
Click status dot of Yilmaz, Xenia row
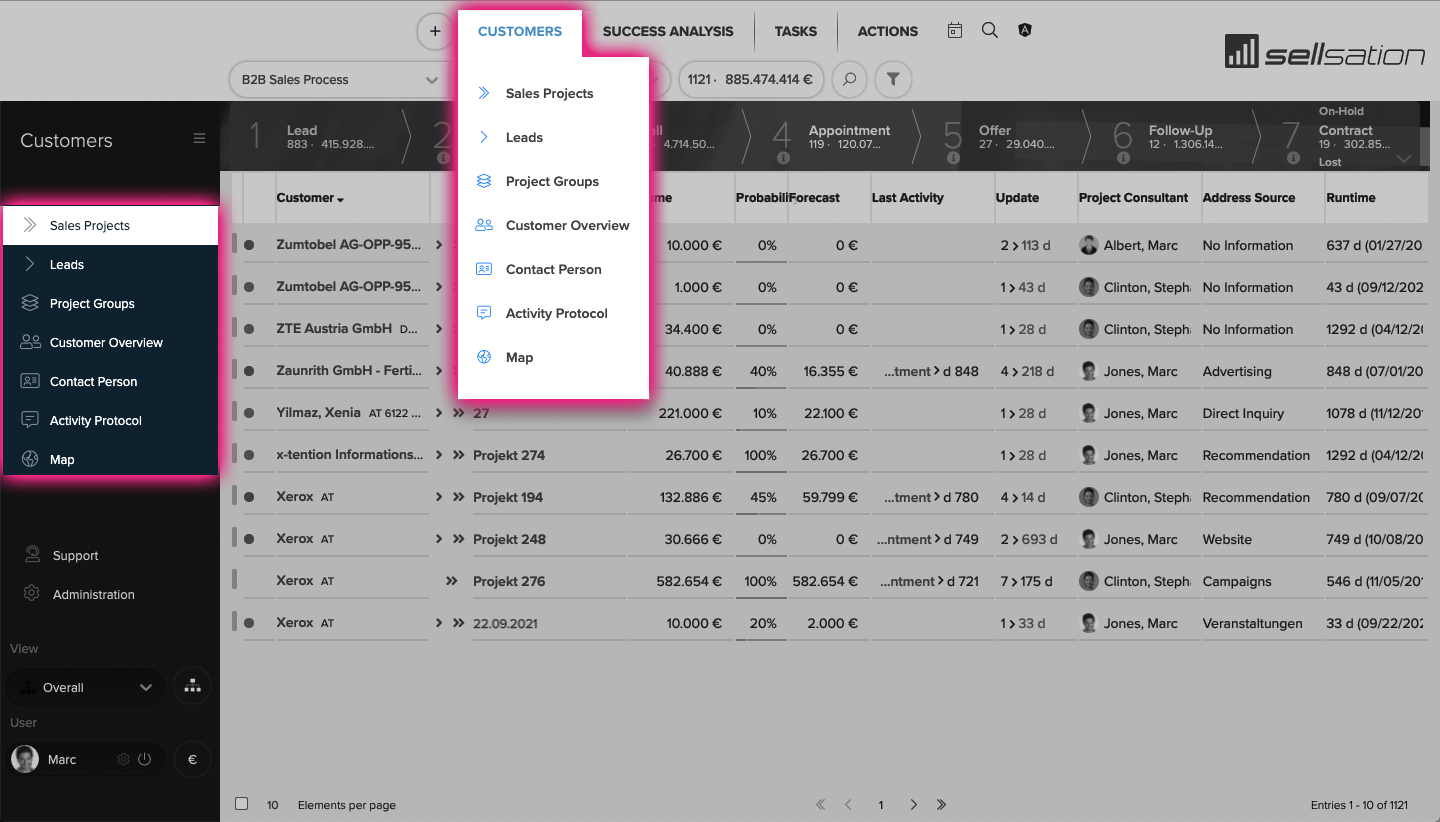click(x=249, y=413)
